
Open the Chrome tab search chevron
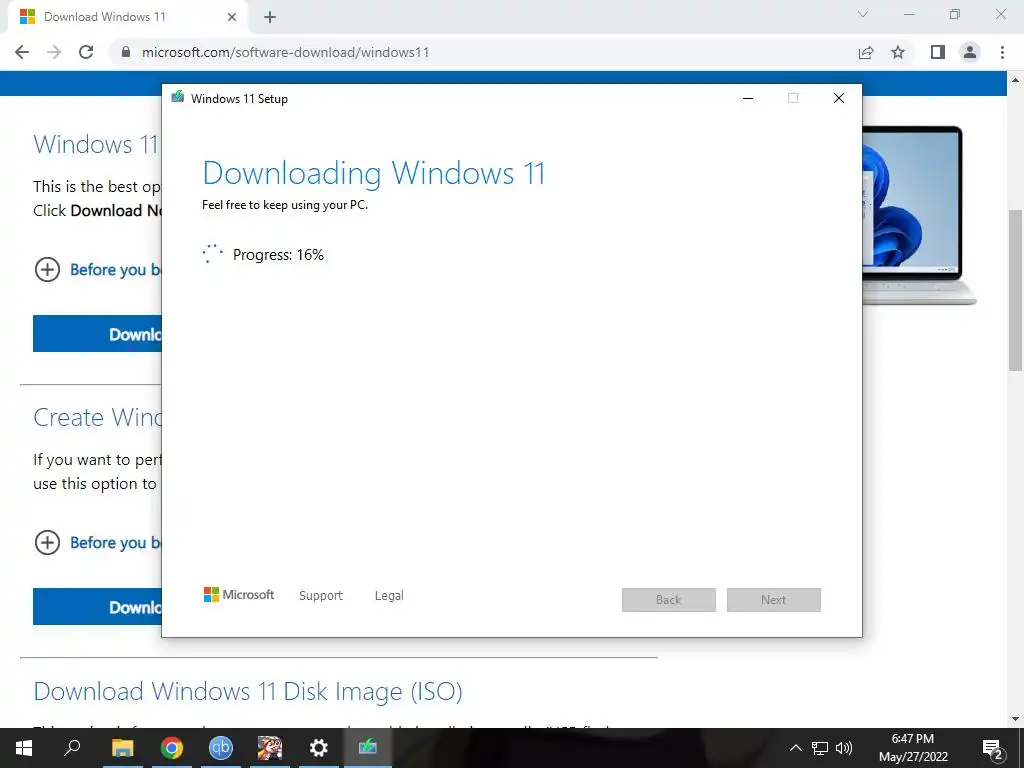click(863, 14)
